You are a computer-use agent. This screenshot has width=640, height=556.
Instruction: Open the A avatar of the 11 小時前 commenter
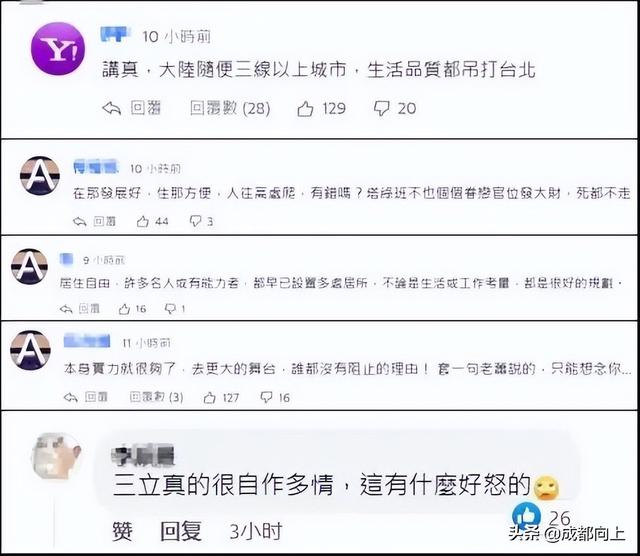click(x=30, y=350)
